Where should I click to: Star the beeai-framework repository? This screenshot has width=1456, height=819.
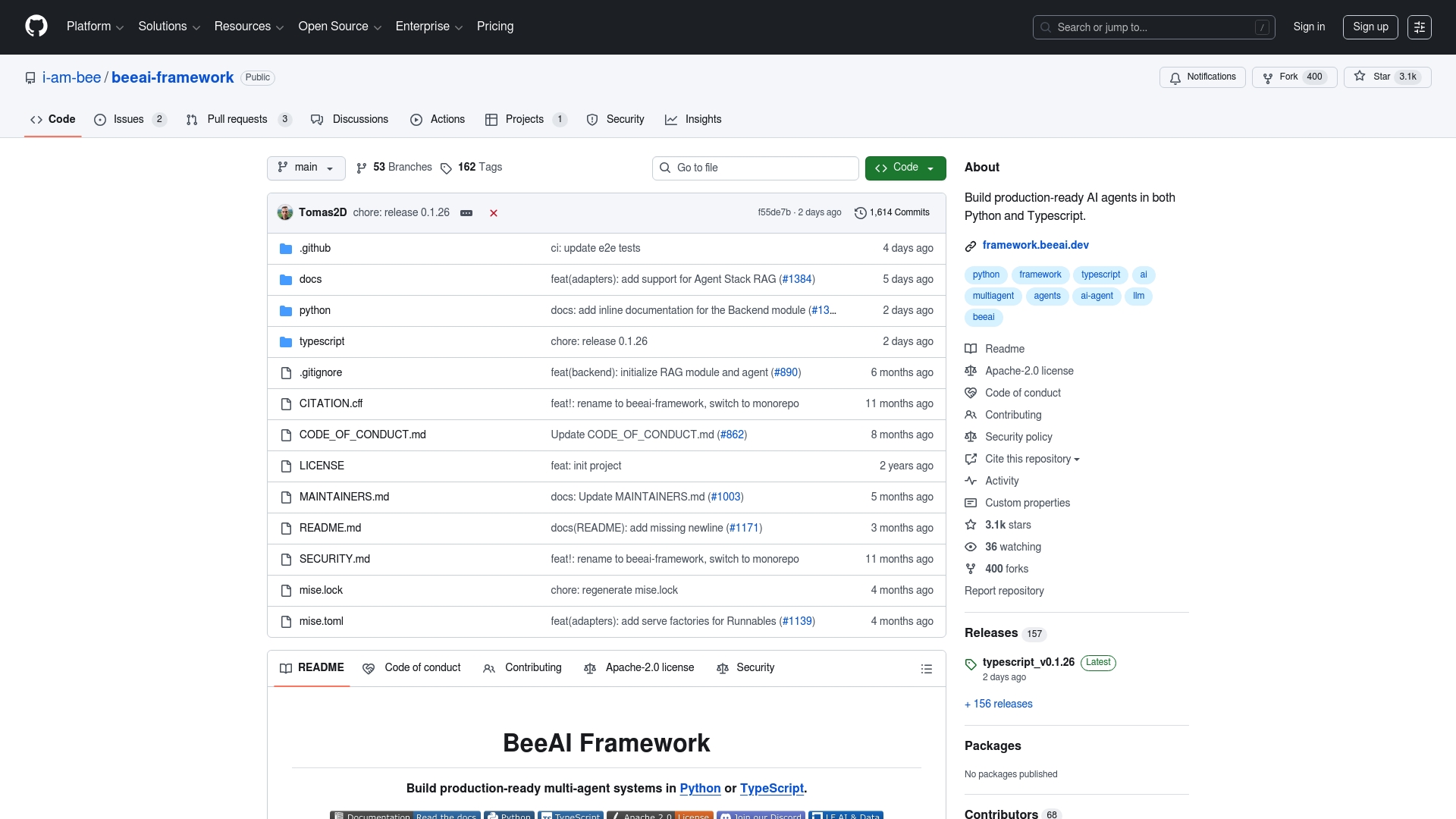click(1386, 77)
